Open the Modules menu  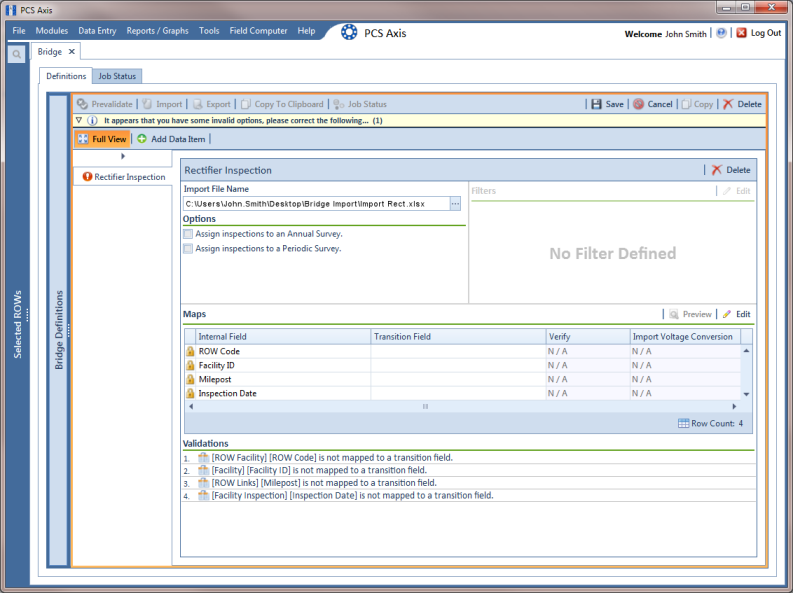pos(52,31)
